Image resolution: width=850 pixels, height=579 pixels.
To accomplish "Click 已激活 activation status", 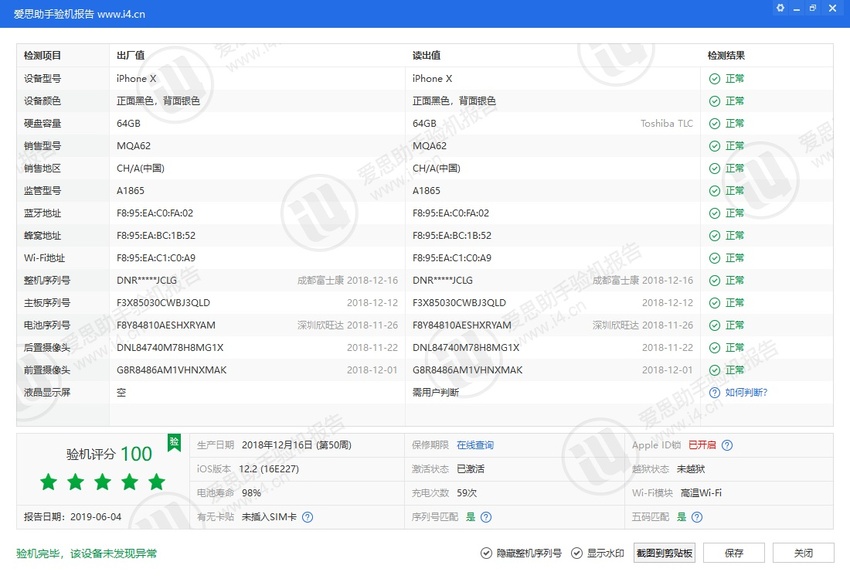I will (471, 469).
